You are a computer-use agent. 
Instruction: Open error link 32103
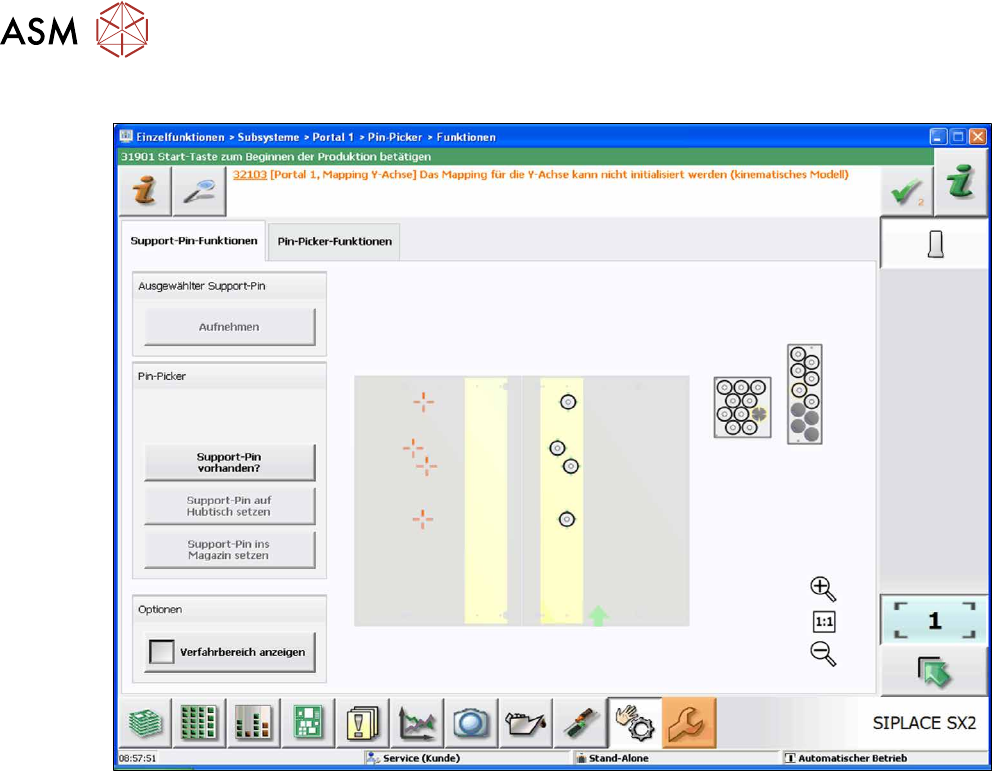pos(249,175)
